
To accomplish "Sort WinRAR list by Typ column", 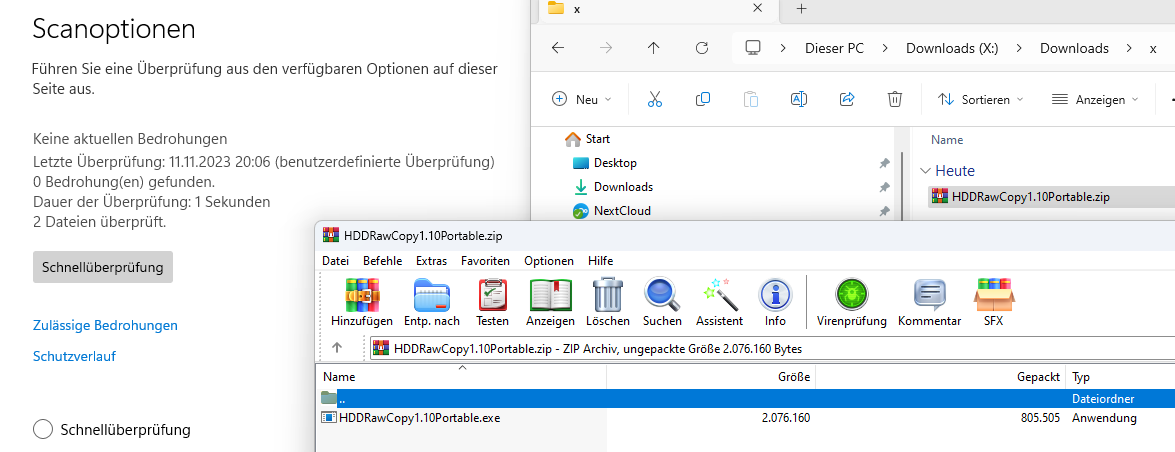I will (x=1120, y=377).
